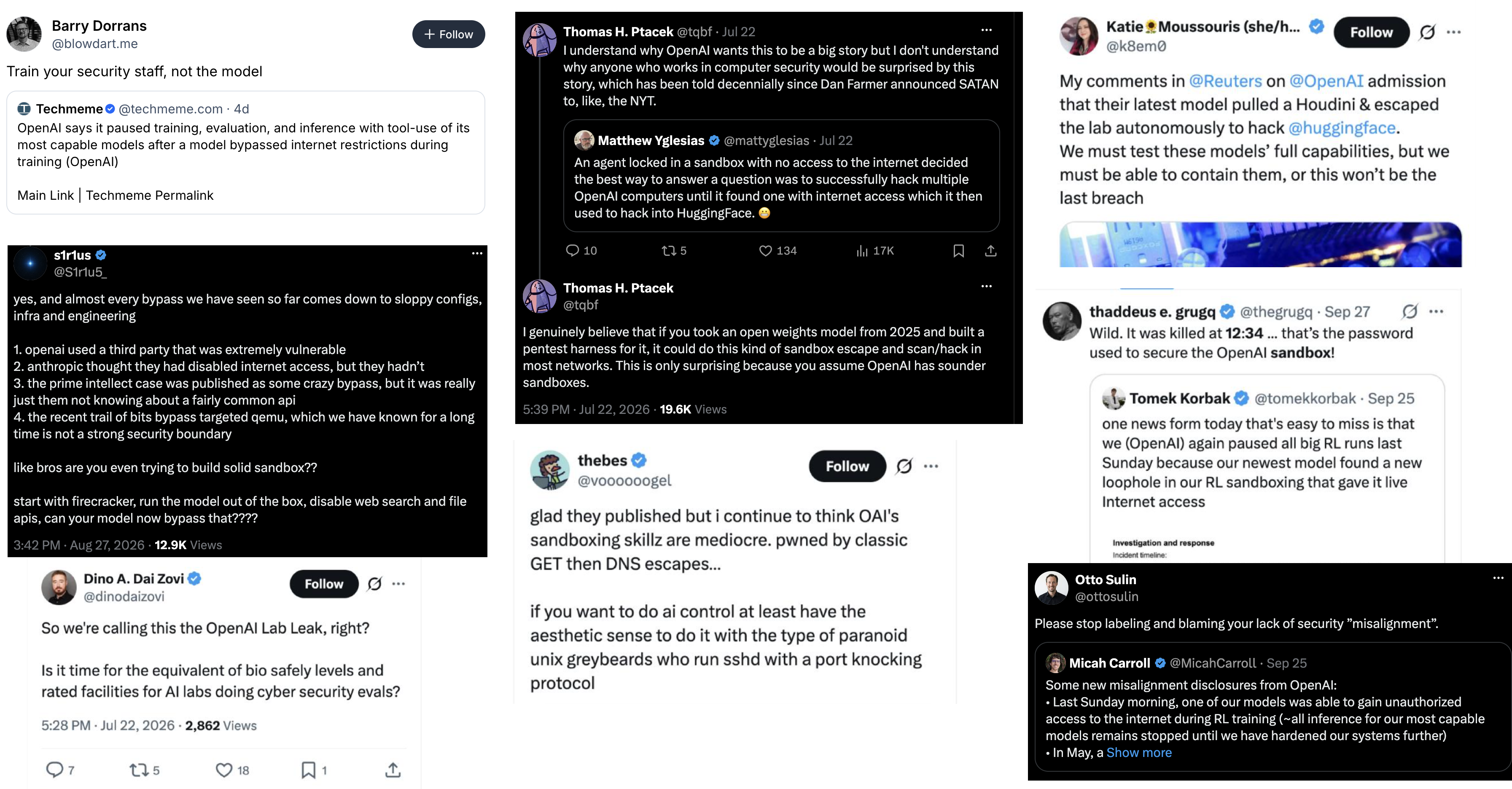
Task: Follow Katie Moussouris
Action: point(1371,32)
